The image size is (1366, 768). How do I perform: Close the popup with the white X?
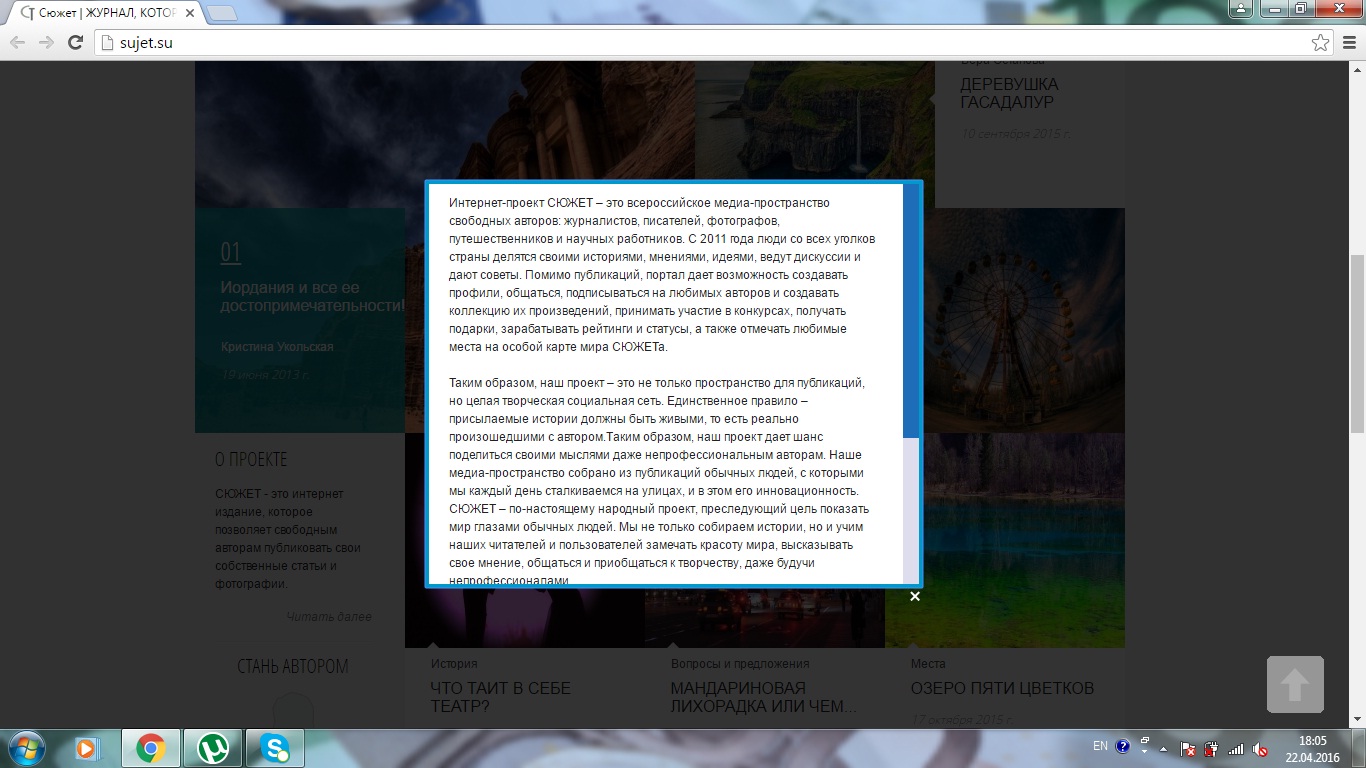[914, 596]
